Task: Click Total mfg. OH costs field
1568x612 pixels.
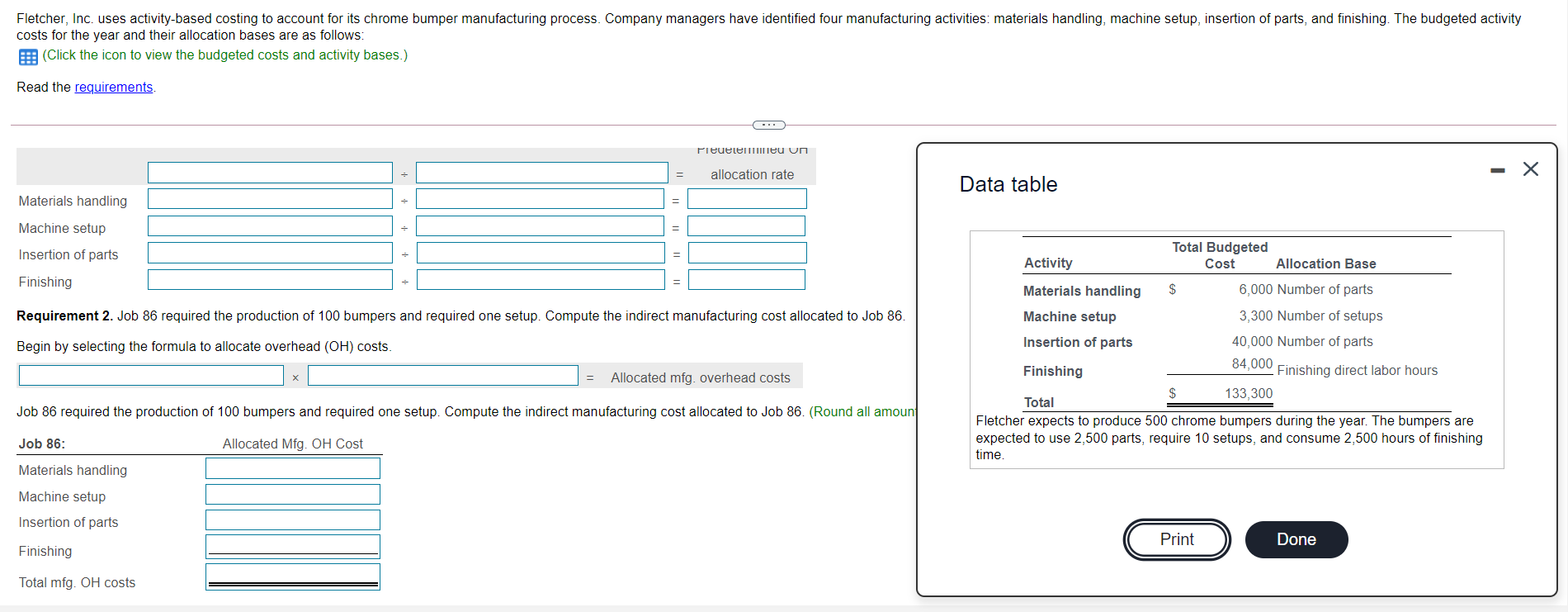Action: point(293,576)
